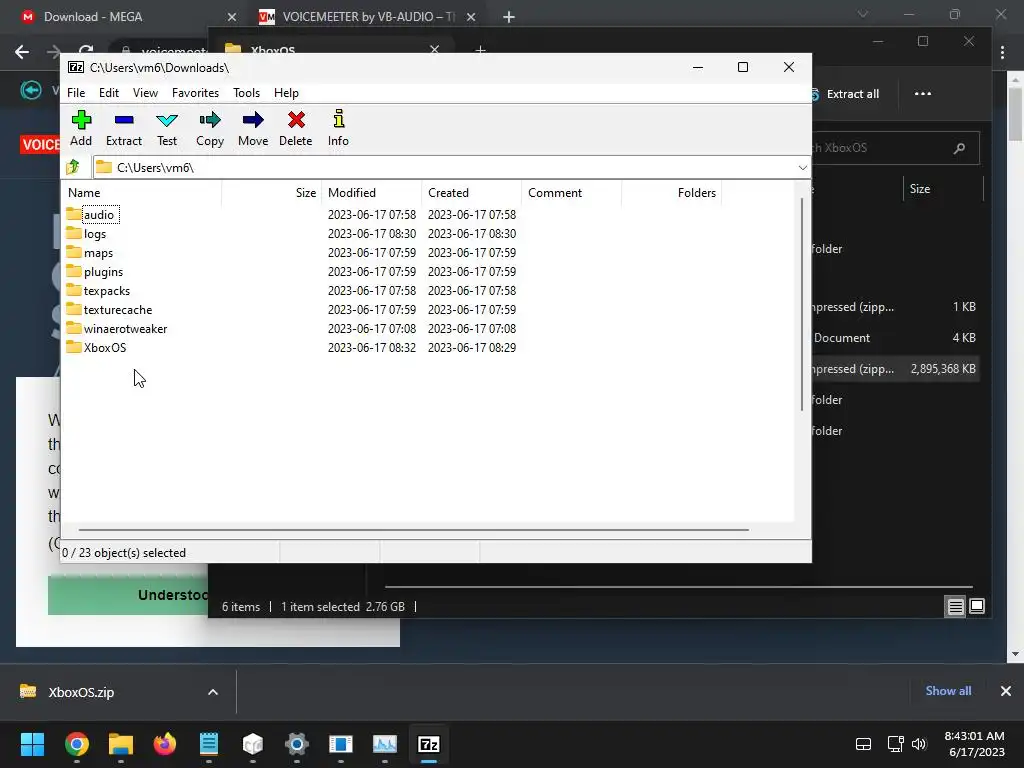Add a new tab in File Explorer
The width and height of the screenshot is (1024, 768).
[x=480, y=50]
